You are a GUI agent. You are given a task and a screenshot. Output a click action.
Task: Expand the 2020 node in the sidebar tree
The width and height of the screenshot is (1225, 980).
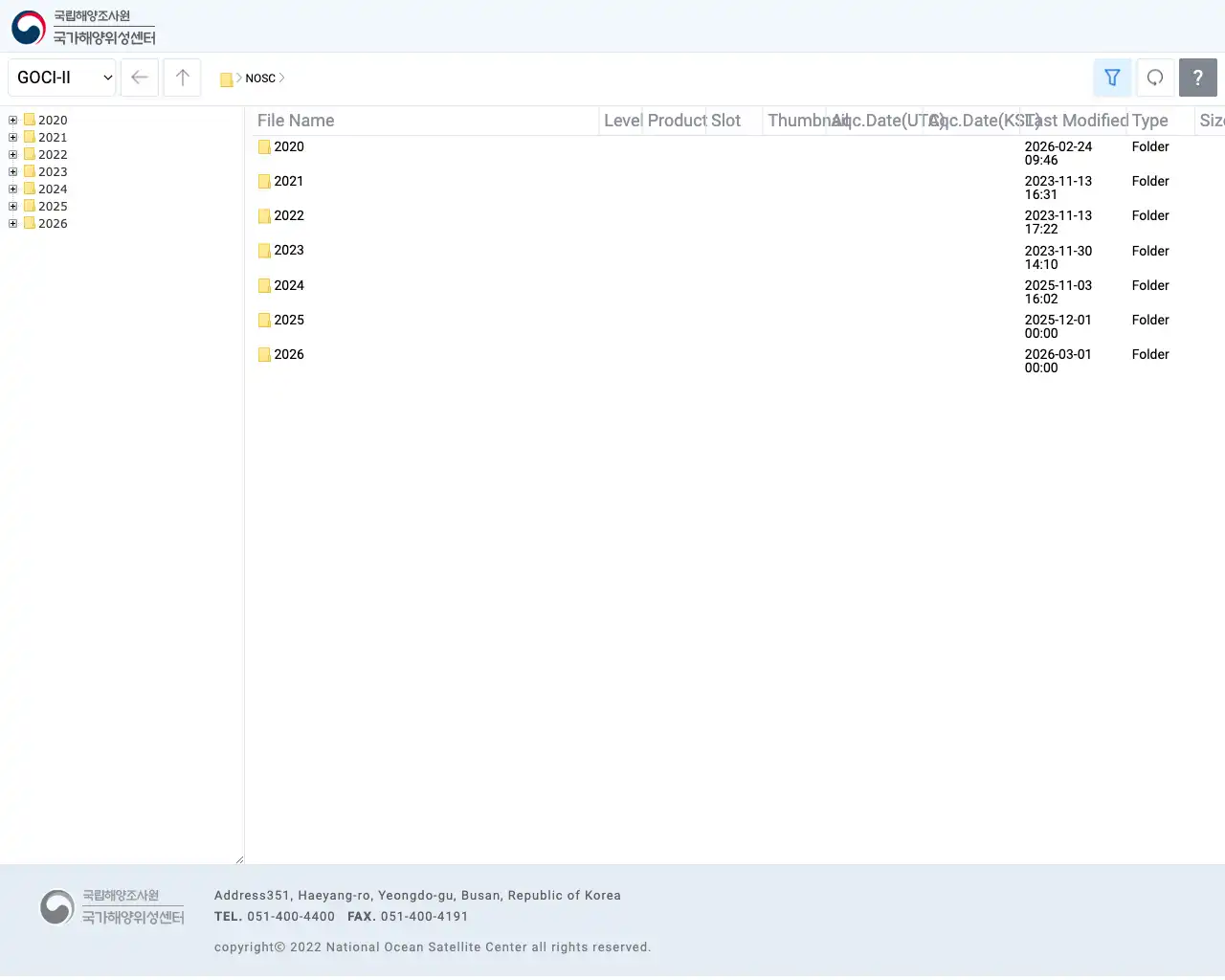point(12,120)
